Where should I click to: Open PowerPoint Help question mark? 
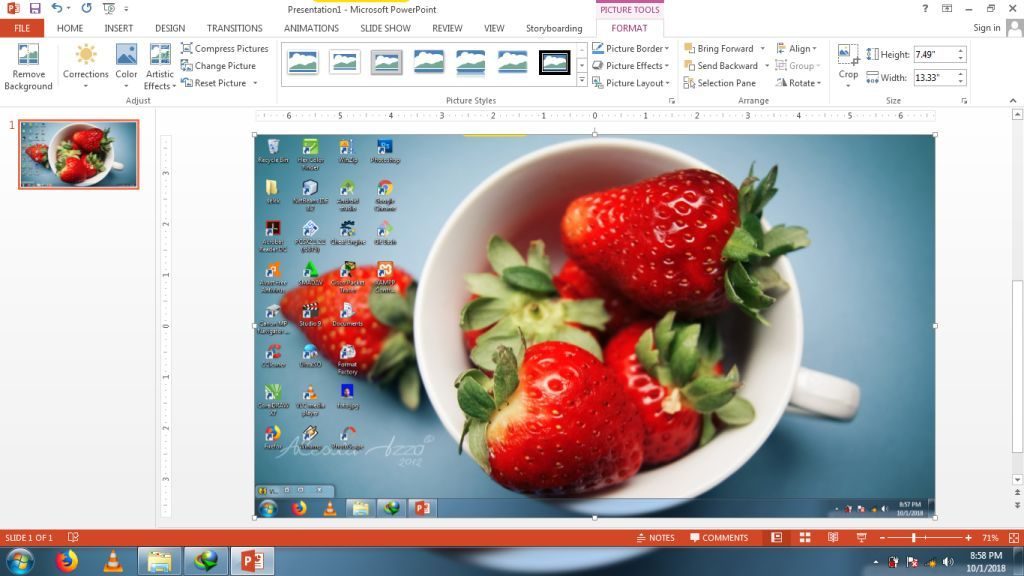[x=925, y=8]
